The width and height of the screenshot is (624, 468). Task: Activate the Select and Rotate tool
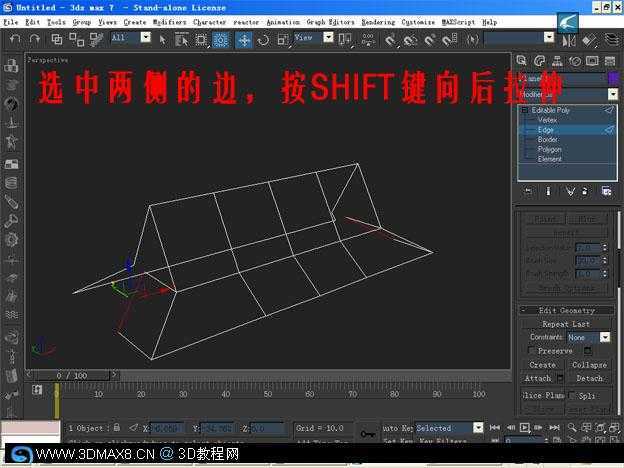pos(263,40)
